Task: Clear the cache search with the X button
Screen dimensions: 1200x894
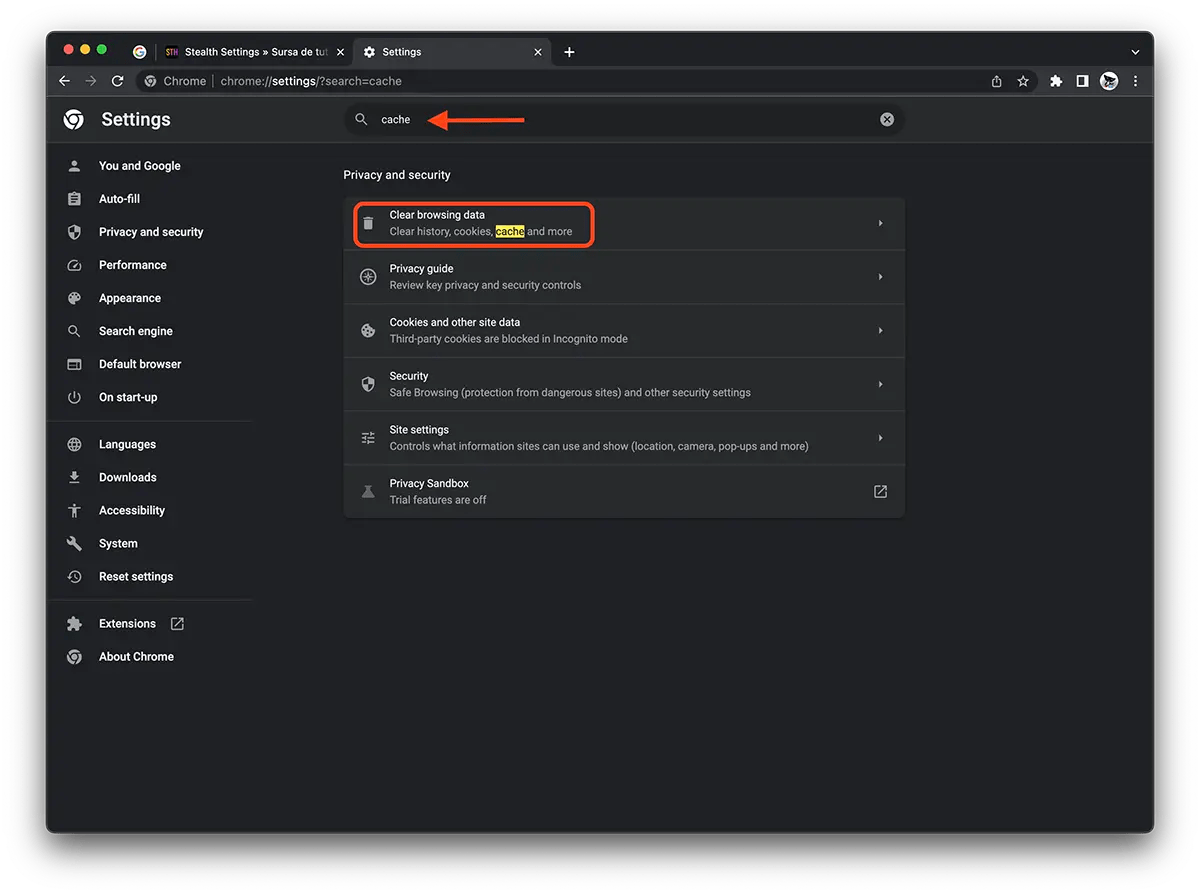Action: click(x=886, y=119)
